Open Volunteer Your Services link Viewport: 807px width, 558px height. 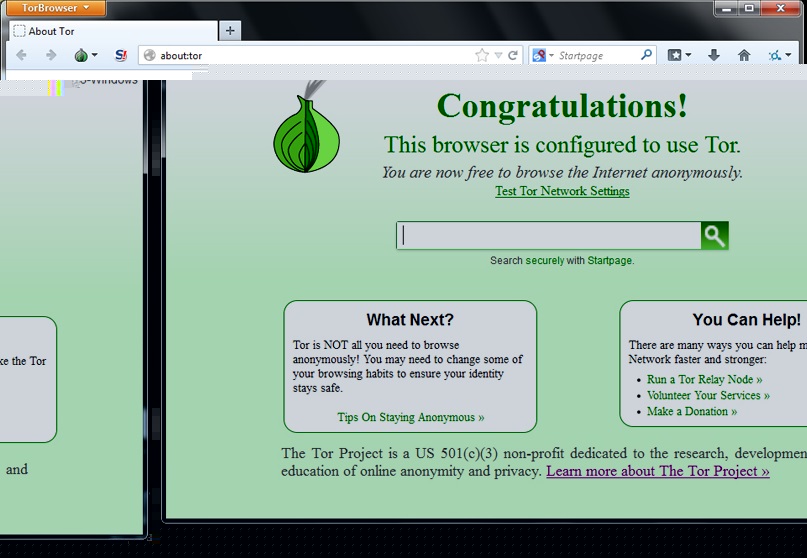click(x=708, y=395)
